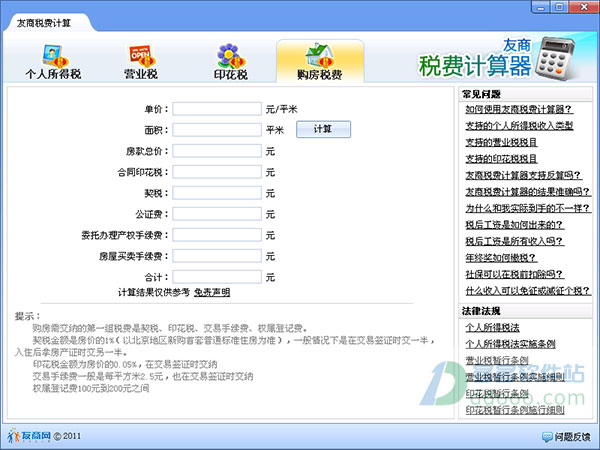Image resolution: width=600 pixels, height=450 pixels.
Task: Click the 计算 button
Action: click(x=323, y=129)
